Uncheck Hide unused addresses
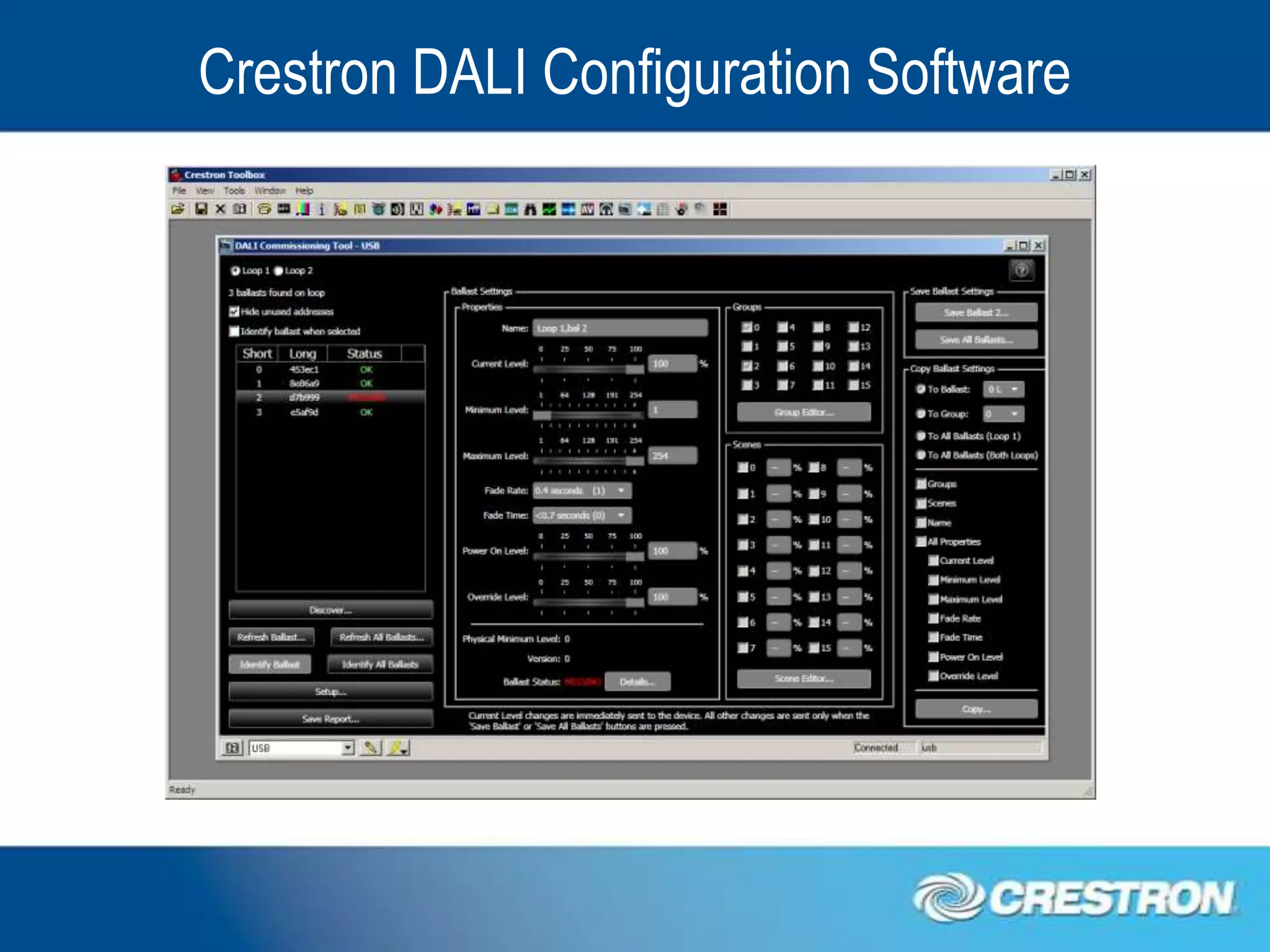1270x952 pixels. [234, 312]
